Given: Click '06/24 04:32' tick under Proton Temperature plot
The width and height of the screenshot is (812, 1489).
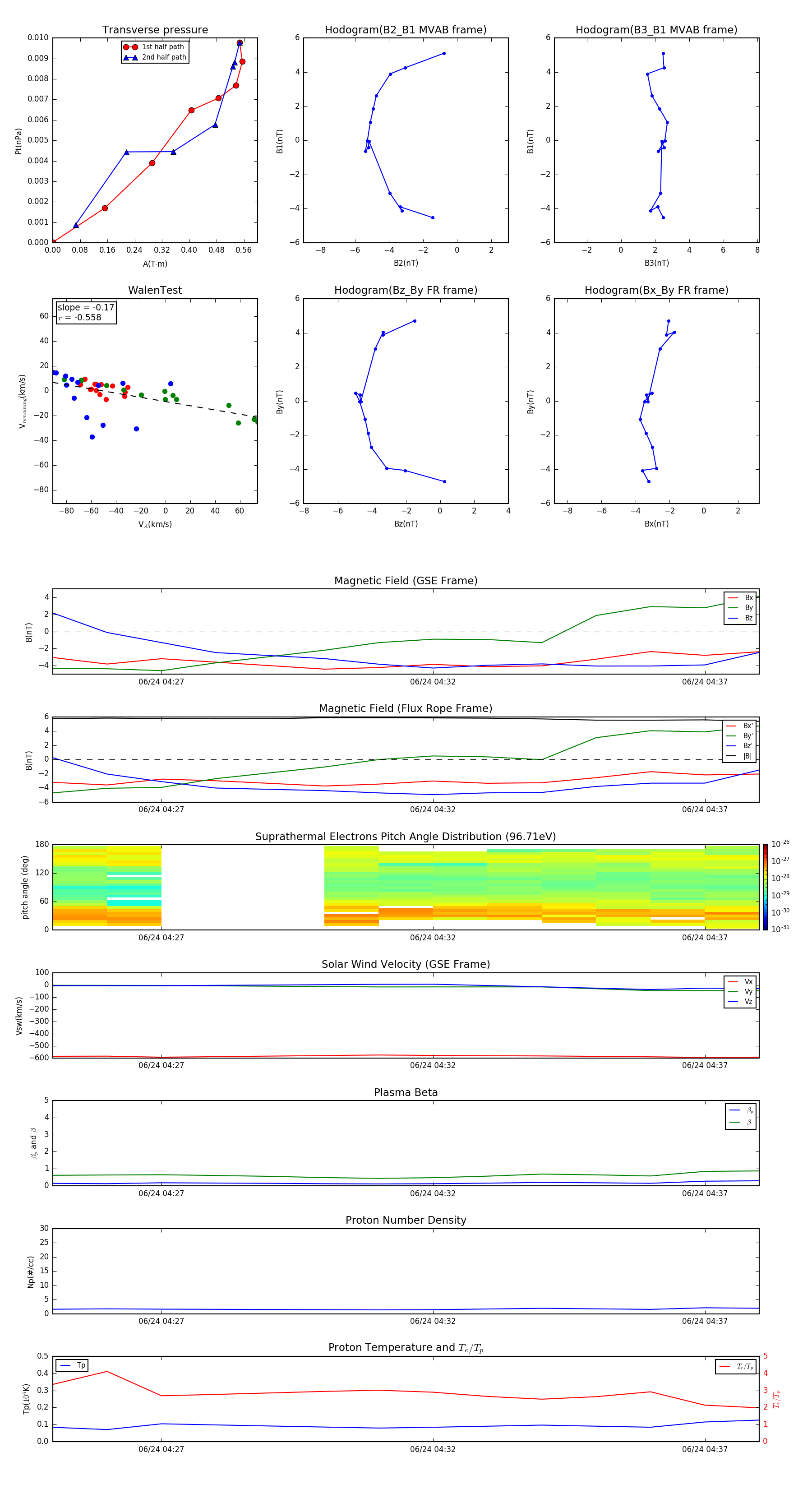Looking at the screenshot, I should [x=433, y=1449].
